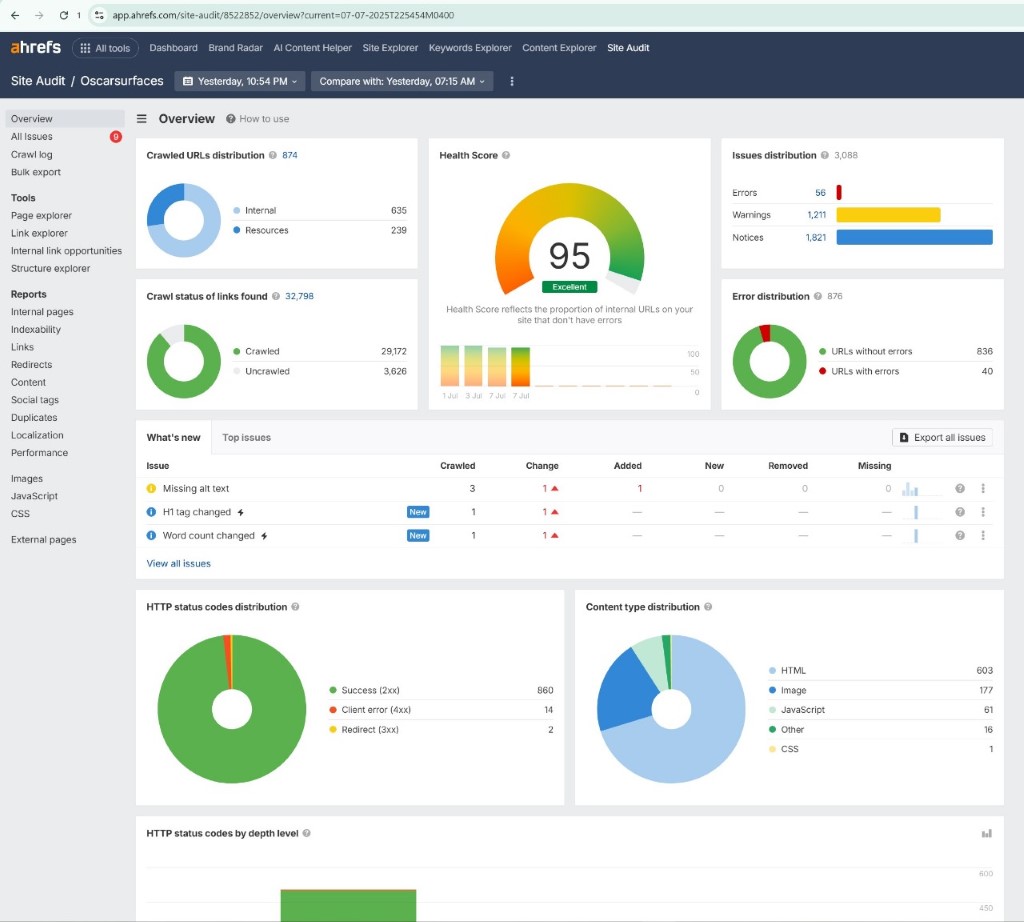Reload the page with browser refresh icon

[x=64, y=15]
